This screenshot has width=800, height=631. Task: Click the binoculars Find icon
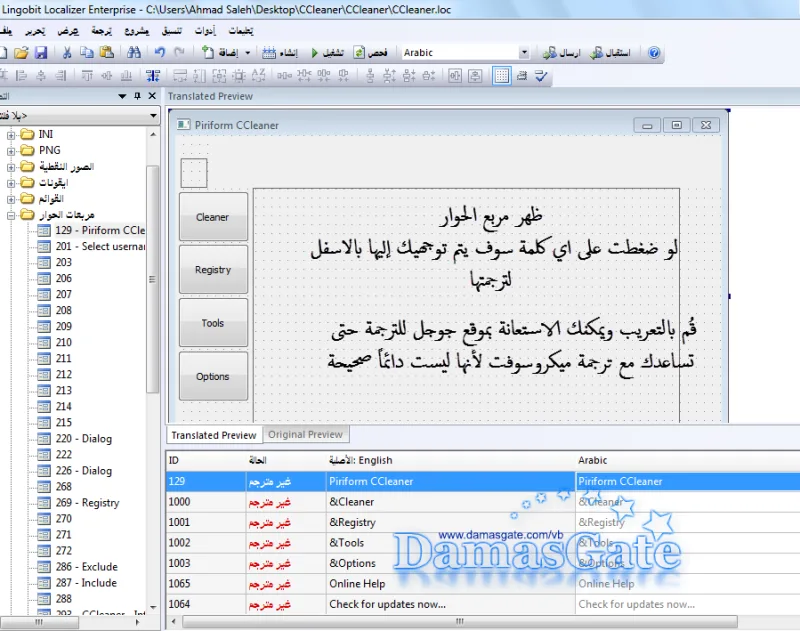(x=134, y=53)
